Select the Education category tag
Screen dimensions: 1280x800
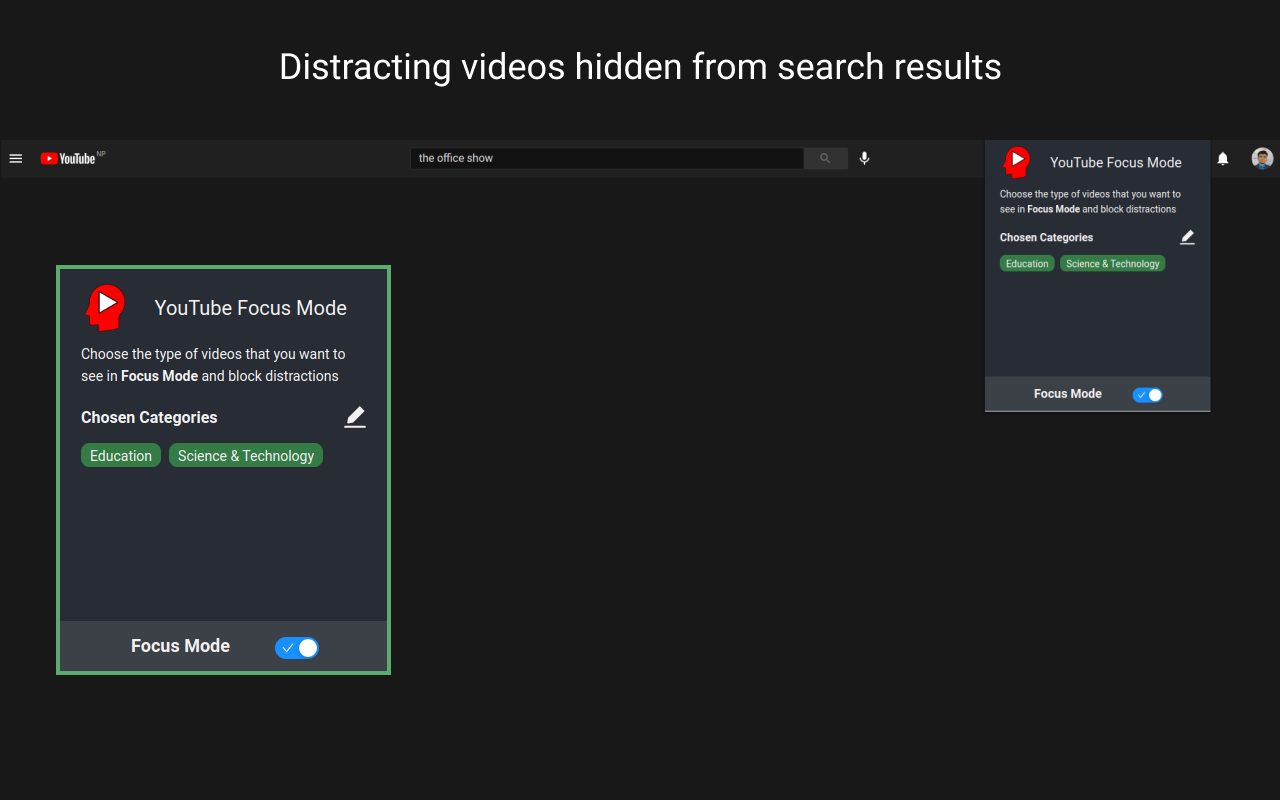coord(120,455)
